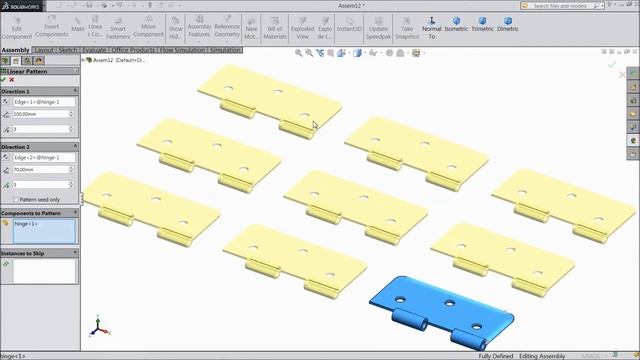Adjust Direction 2 instance count spinner

71,184
